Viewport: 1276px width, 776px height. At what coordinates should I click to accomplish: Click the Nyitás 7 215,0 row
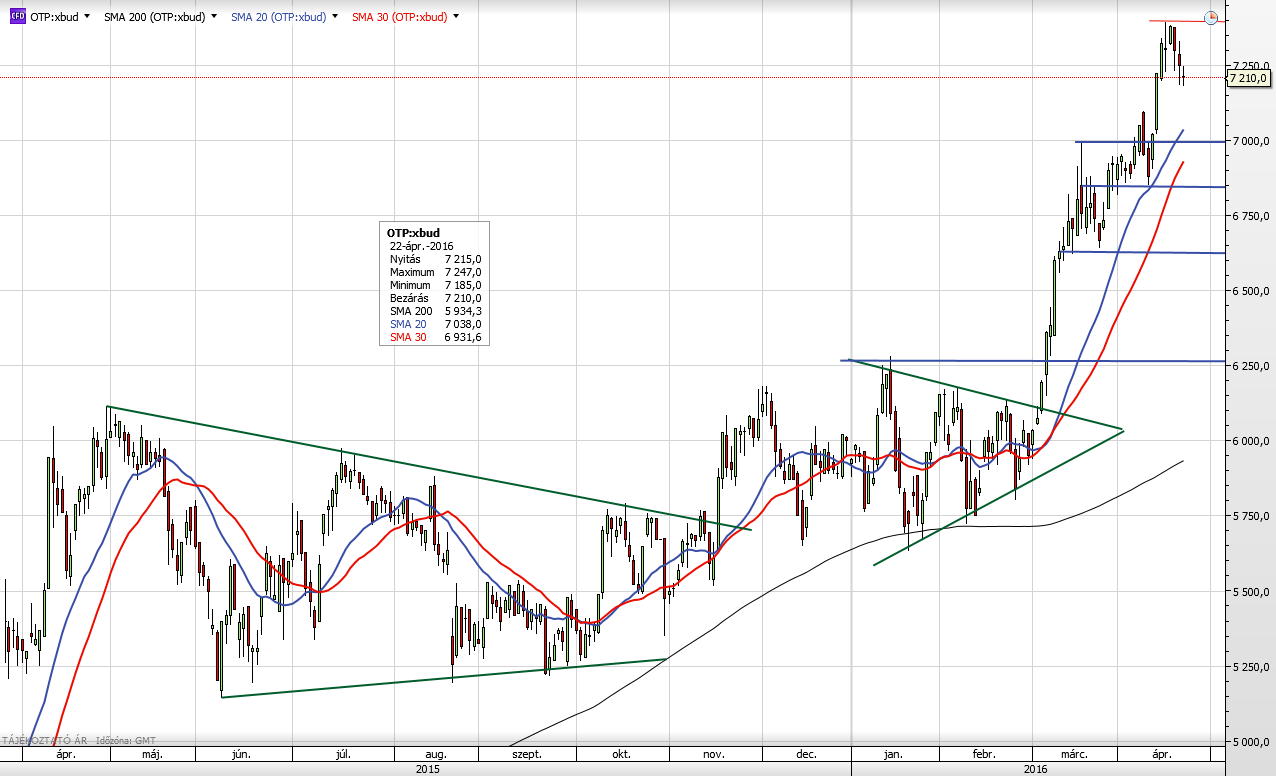[435, 259]
